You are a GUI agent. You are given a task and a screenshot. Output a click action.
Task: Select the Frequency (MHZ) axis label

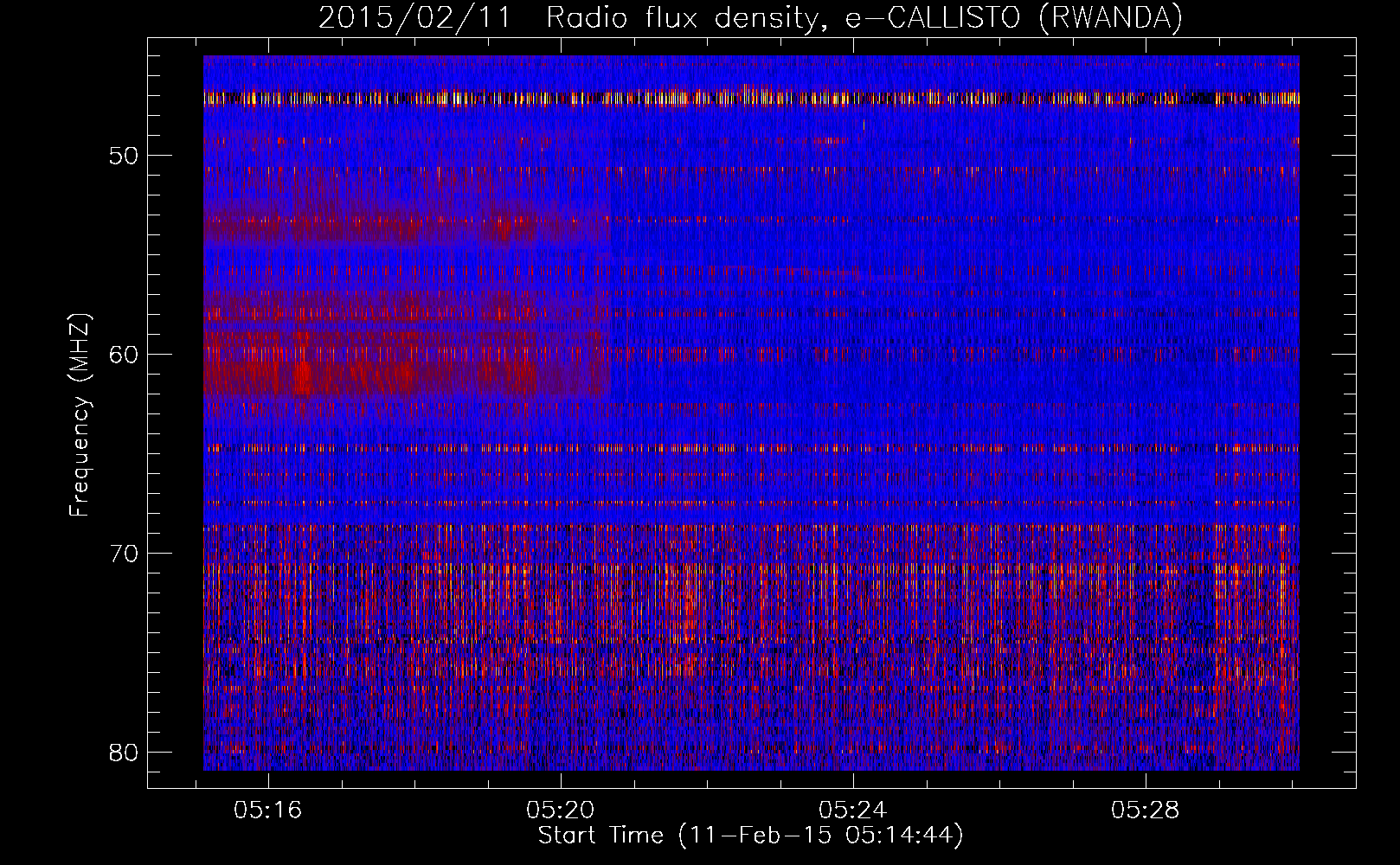[x=80, y=415]
